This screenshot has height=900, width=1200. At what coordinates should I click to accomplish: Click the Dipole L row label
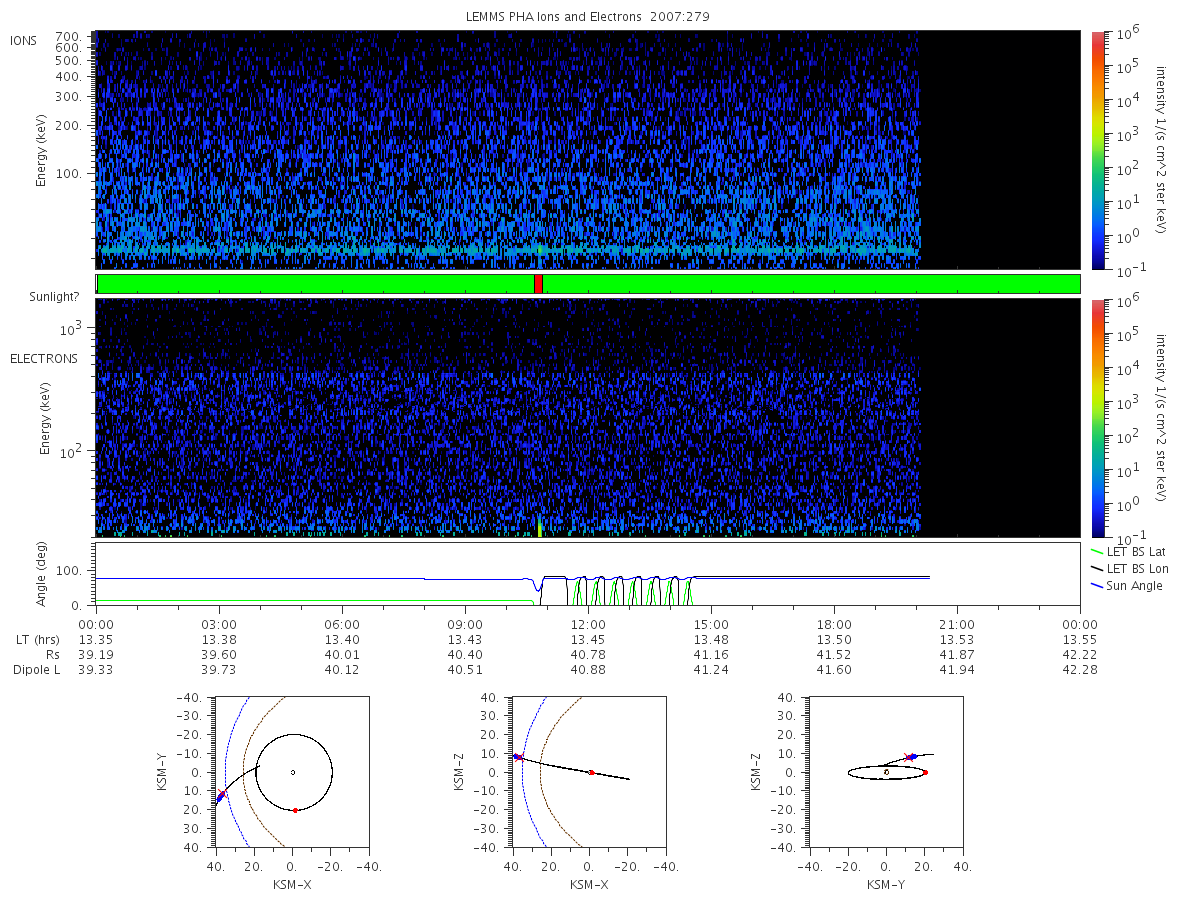coord(36,670)
